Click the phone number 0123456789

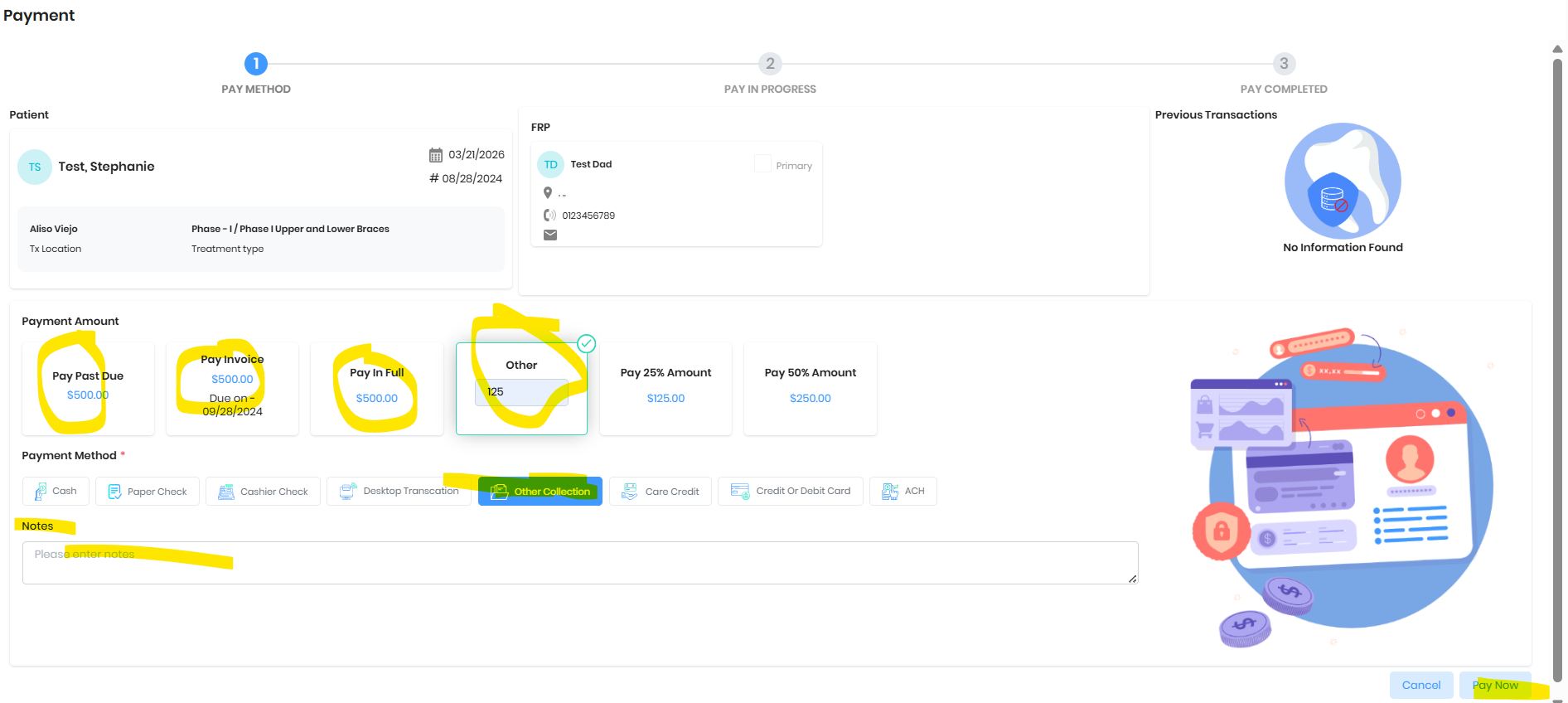(x=588, y=216)
